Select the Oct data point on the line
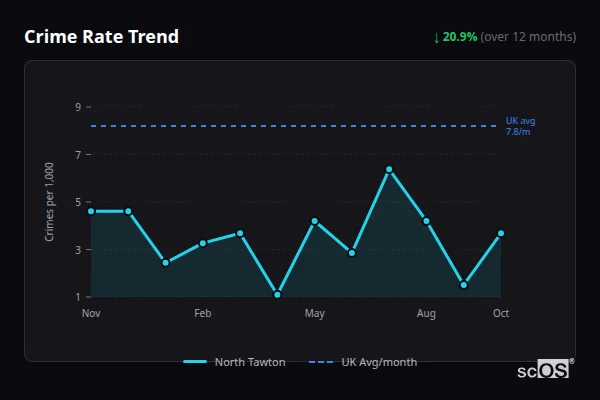This screenshot has width=600, height=400. pos(501,233)
